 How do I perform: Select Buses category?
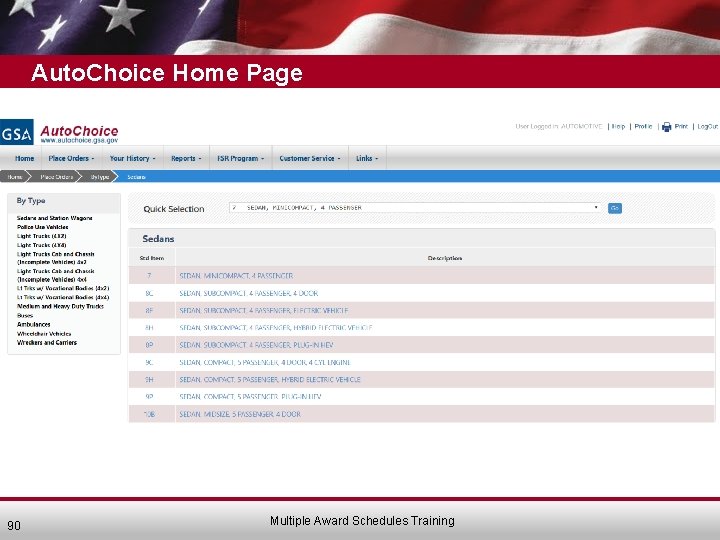25,315
